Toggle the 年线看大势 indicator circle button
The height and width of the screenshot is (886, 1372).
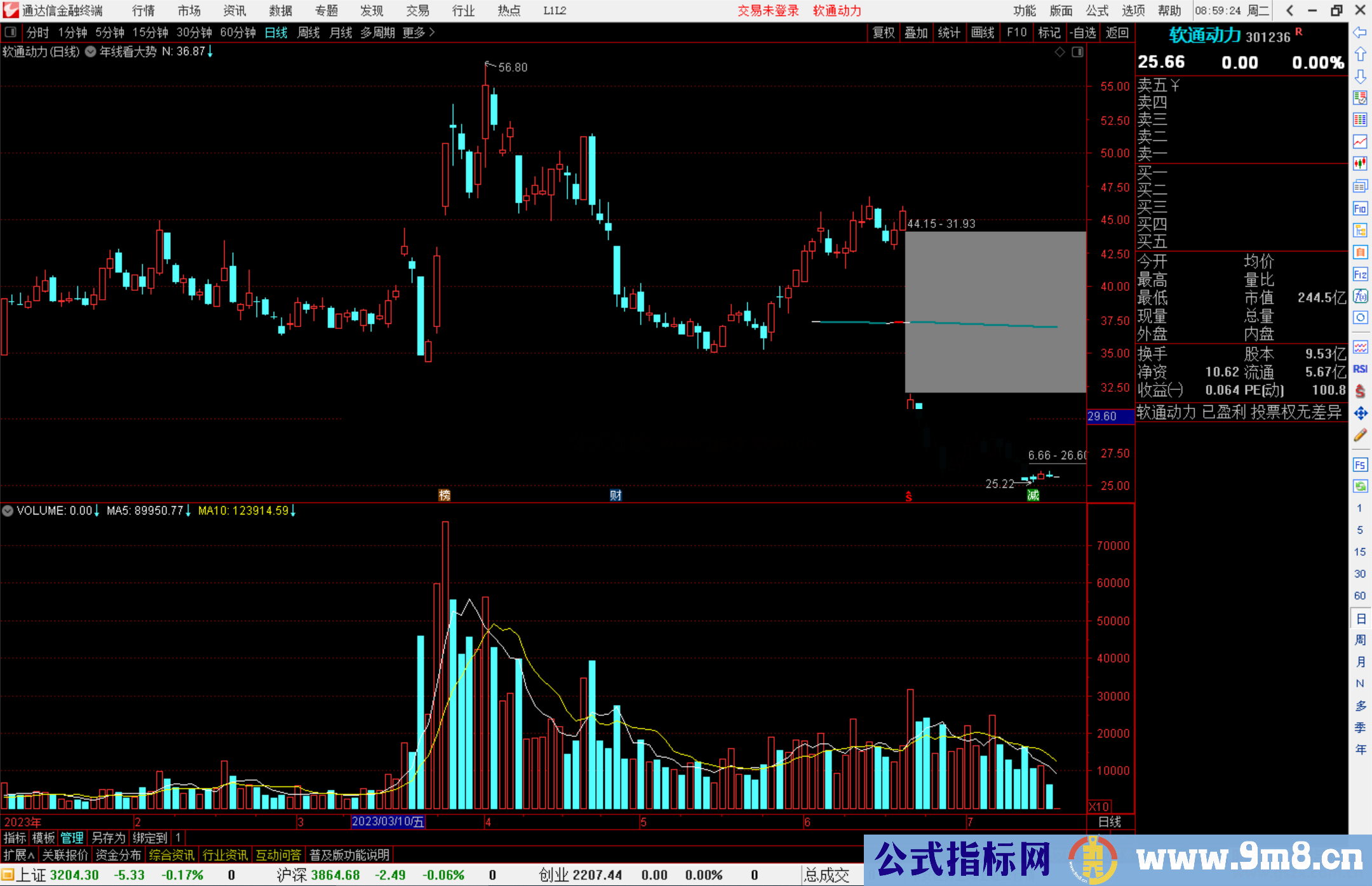point(91,51)
